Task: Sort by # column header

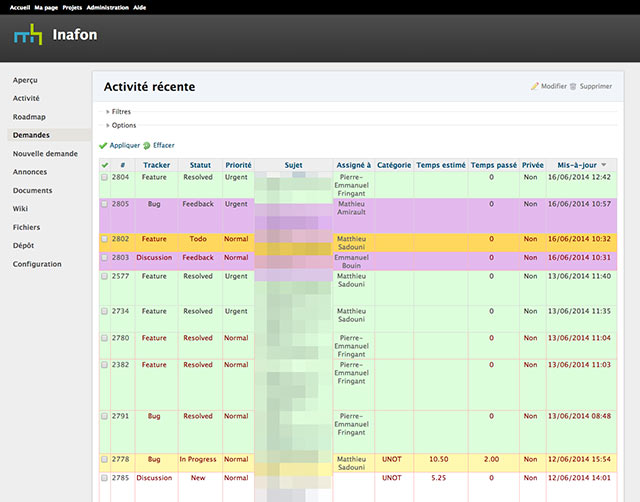Action: 122,165
